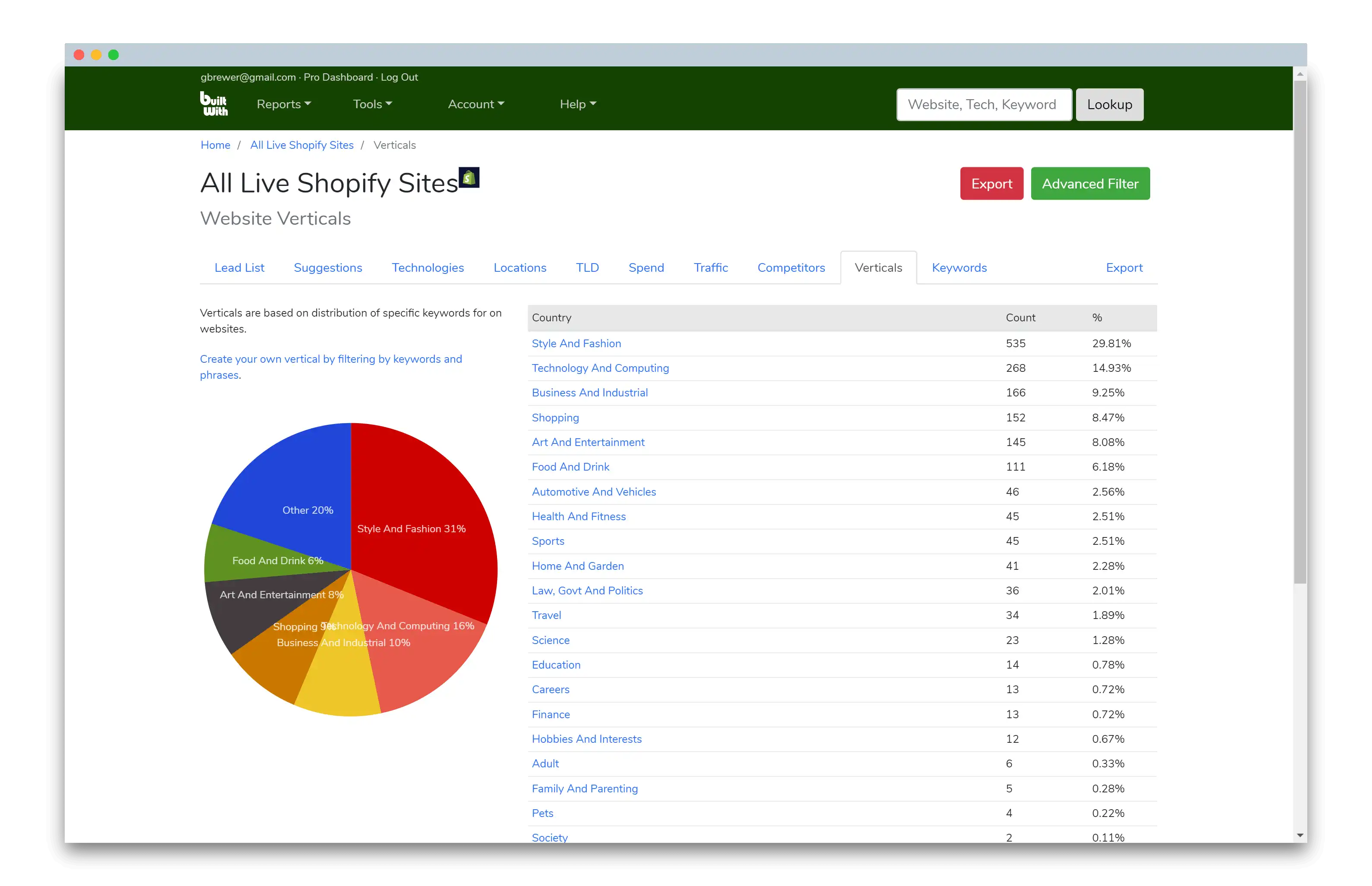Open the create your own vertical link

(x=331, y=367)
